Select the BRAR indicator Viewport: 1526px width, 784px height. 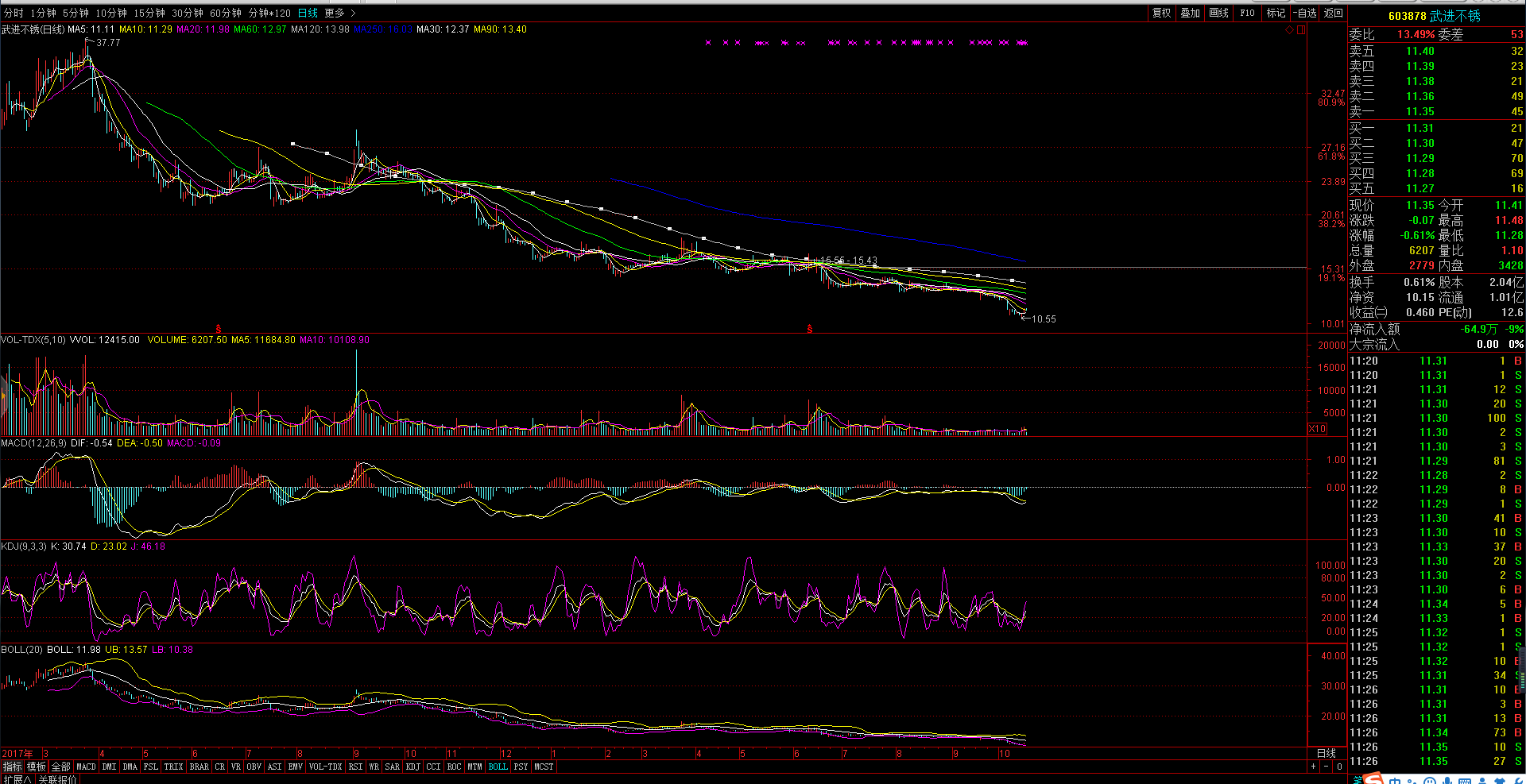[199, 767]
